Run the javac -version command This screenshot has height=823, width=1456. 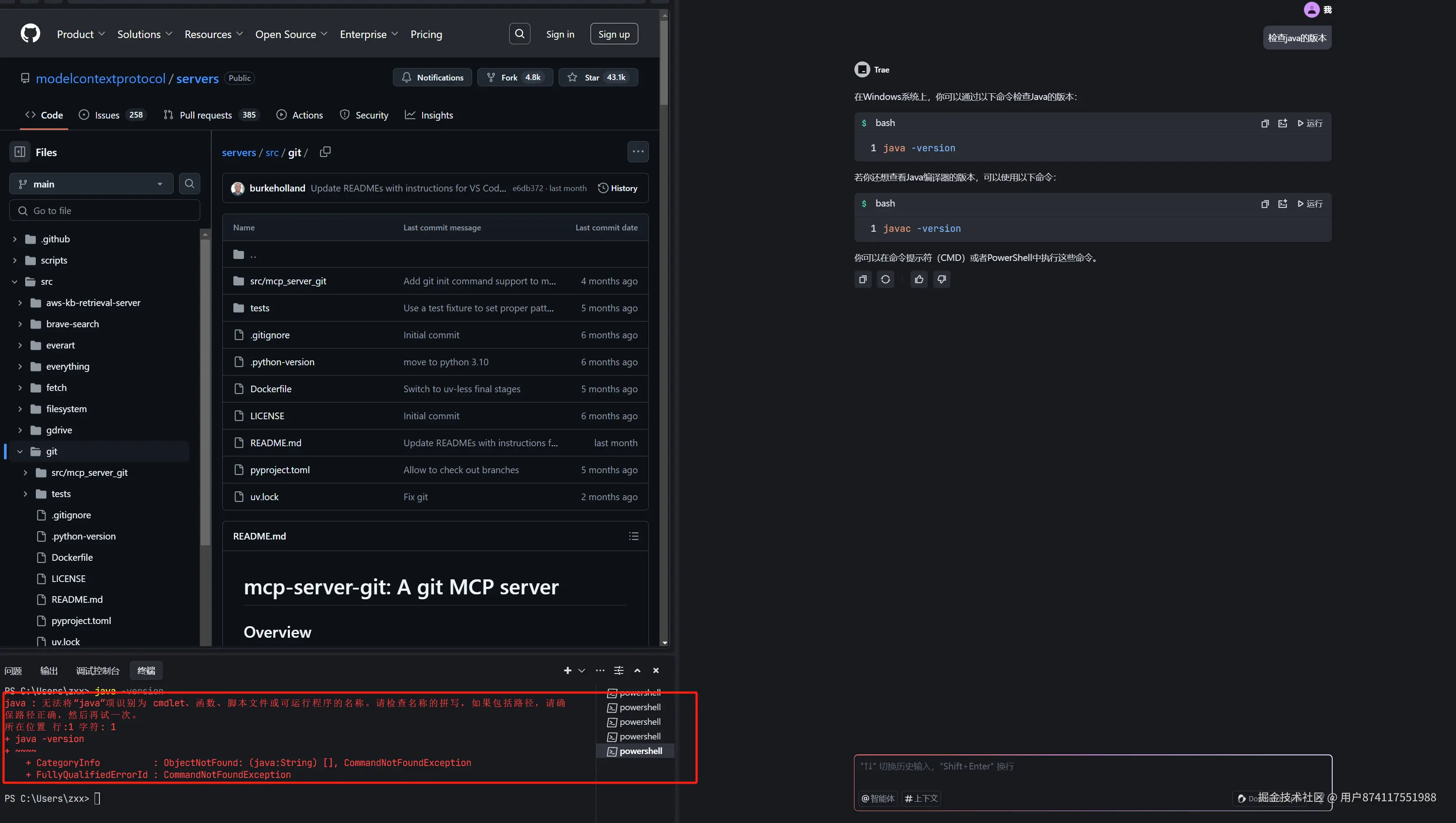click(x=1310, y=204)
